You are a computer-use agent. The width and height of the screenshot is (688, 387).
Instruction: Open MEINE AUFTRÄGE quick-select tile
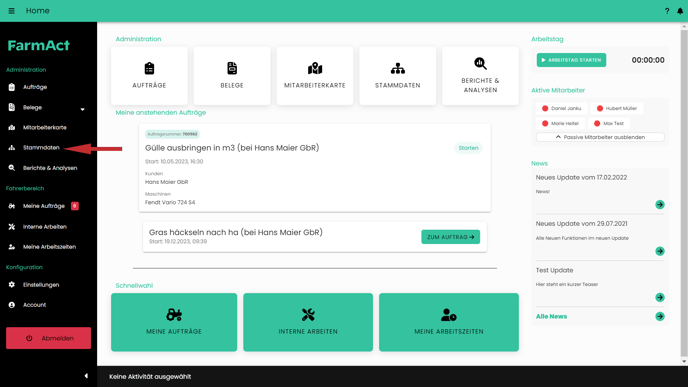click(174, 322)
